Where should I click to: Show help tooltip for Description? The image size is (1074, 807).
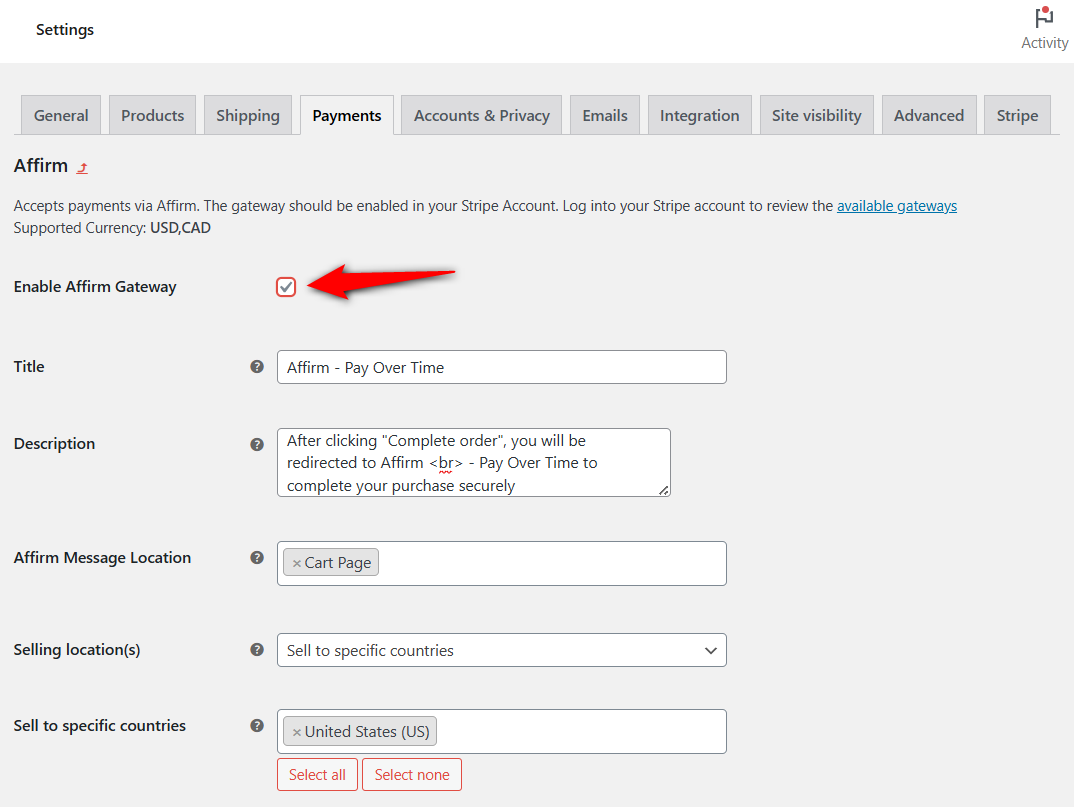257,444
